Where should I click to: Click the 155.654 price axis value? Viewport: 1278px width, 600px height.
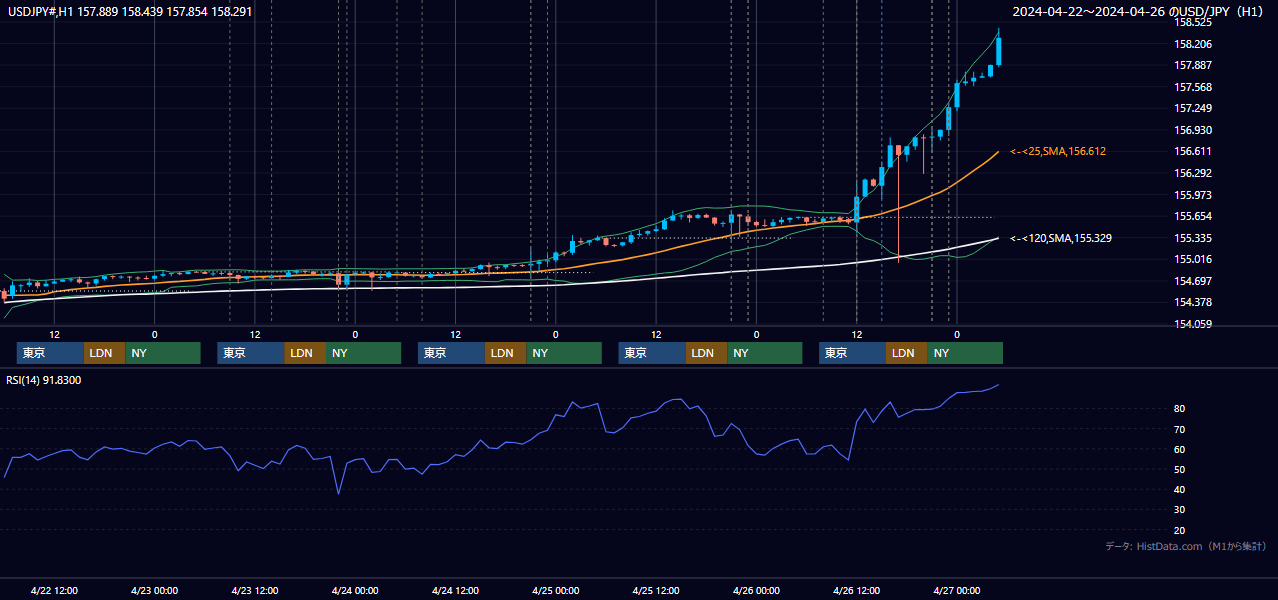pyautogui.click(x=1193, y=216)
